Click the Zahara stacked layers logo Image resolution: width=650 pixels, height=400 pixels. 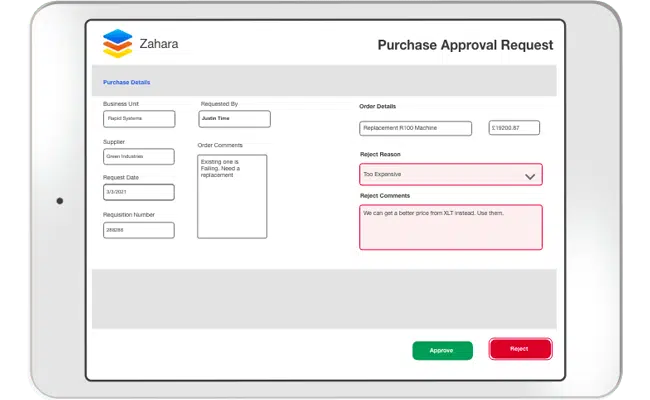117,43
